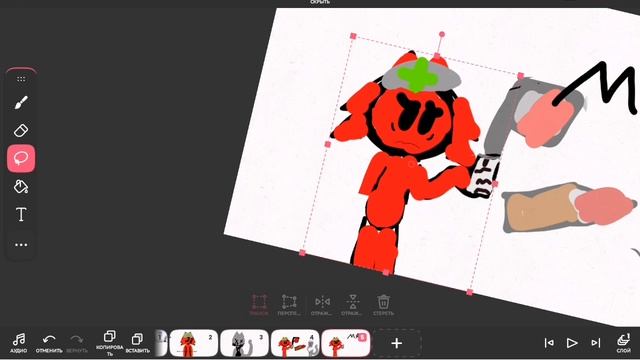Flip selection horizontally
The width and height of the screenshot is (640, 360).
click(322, 305)
